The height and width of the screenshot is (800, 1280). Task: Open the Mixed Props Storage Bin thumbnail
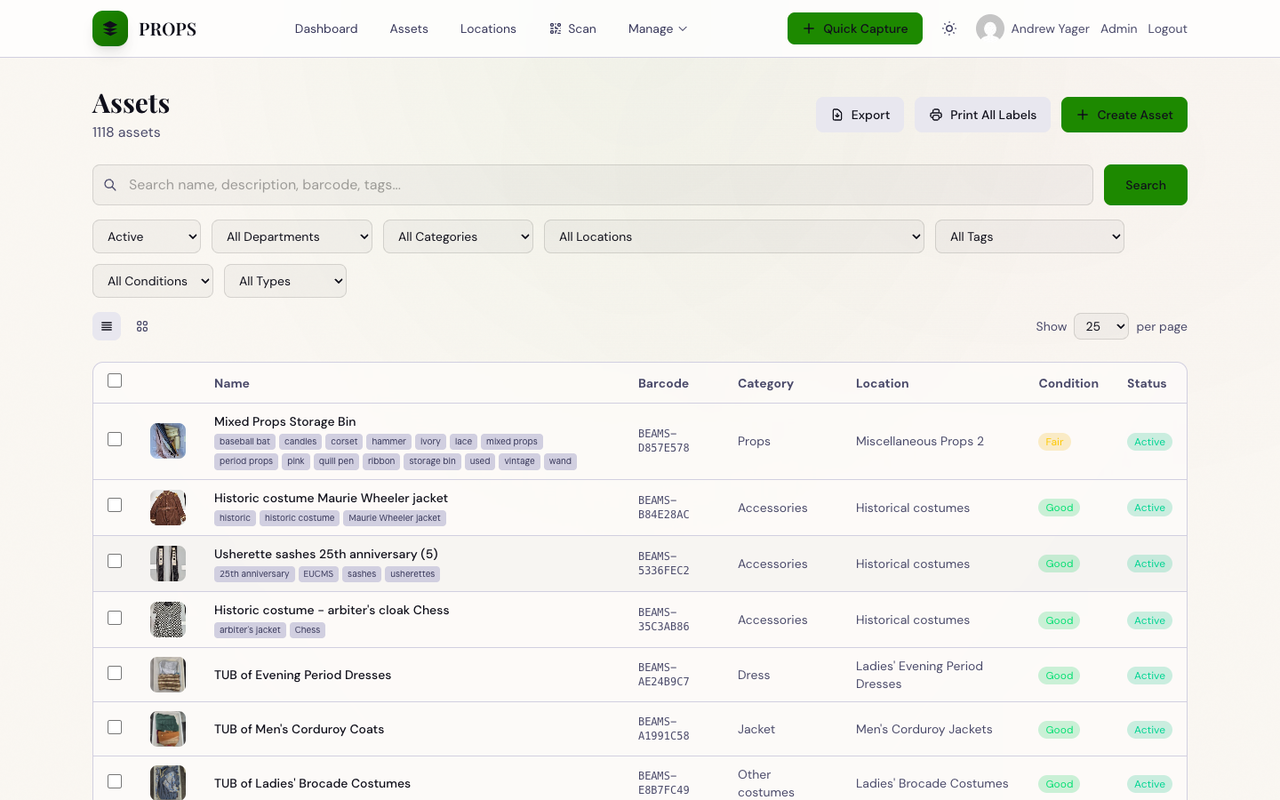tap(168, 441)
